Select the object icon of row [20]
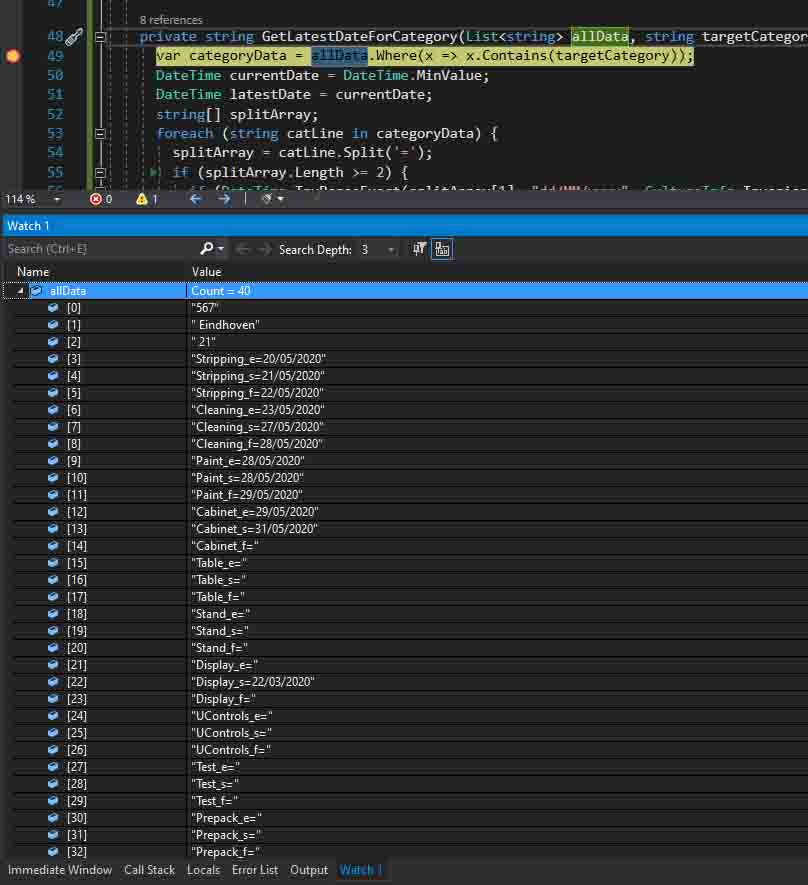Screen dimensions: 808x885 [x=53, y=648]
